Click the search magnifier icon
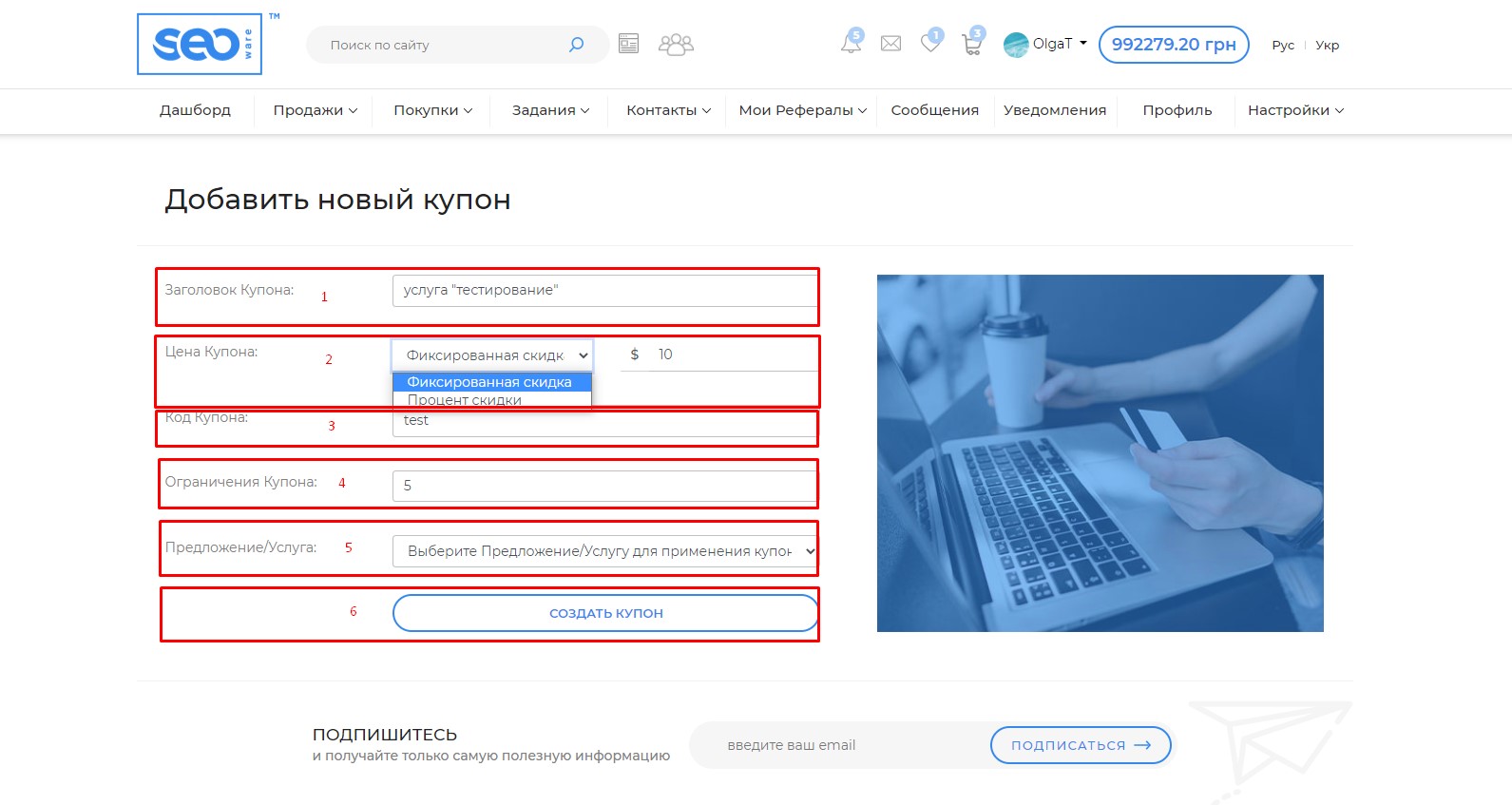This screenshot has height=805, width=1512. click(576, 45)
